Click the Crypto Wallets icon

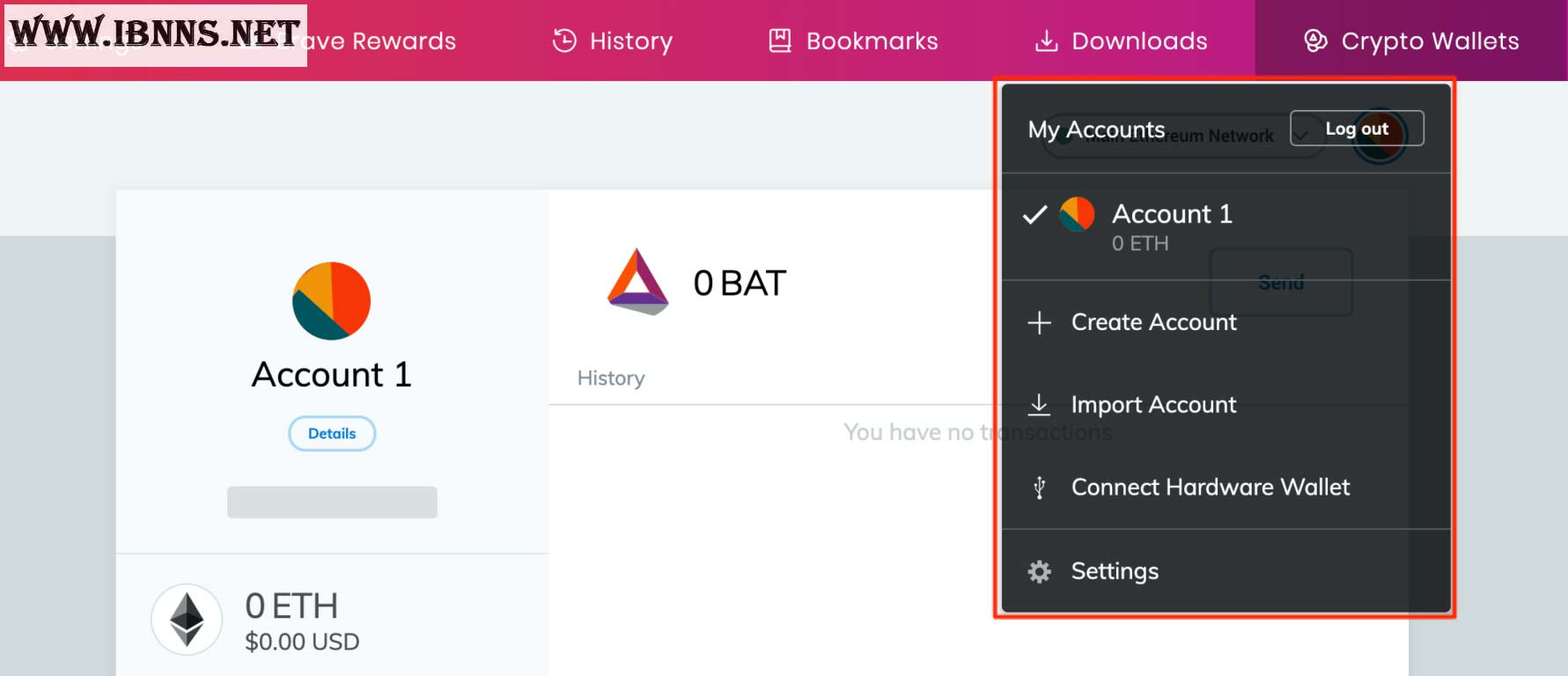pos(1315,40)
